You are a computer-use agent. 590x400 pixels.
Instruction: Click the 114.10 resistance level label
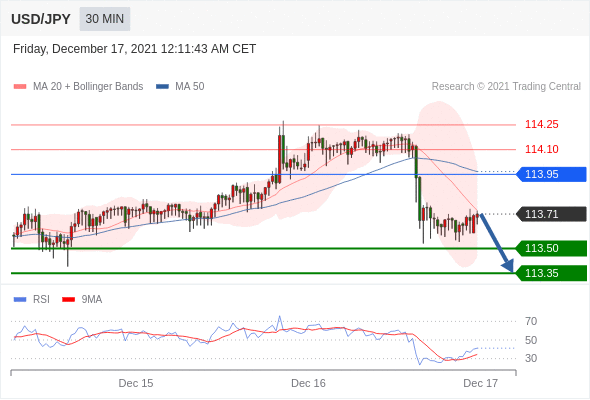[541, 149]
